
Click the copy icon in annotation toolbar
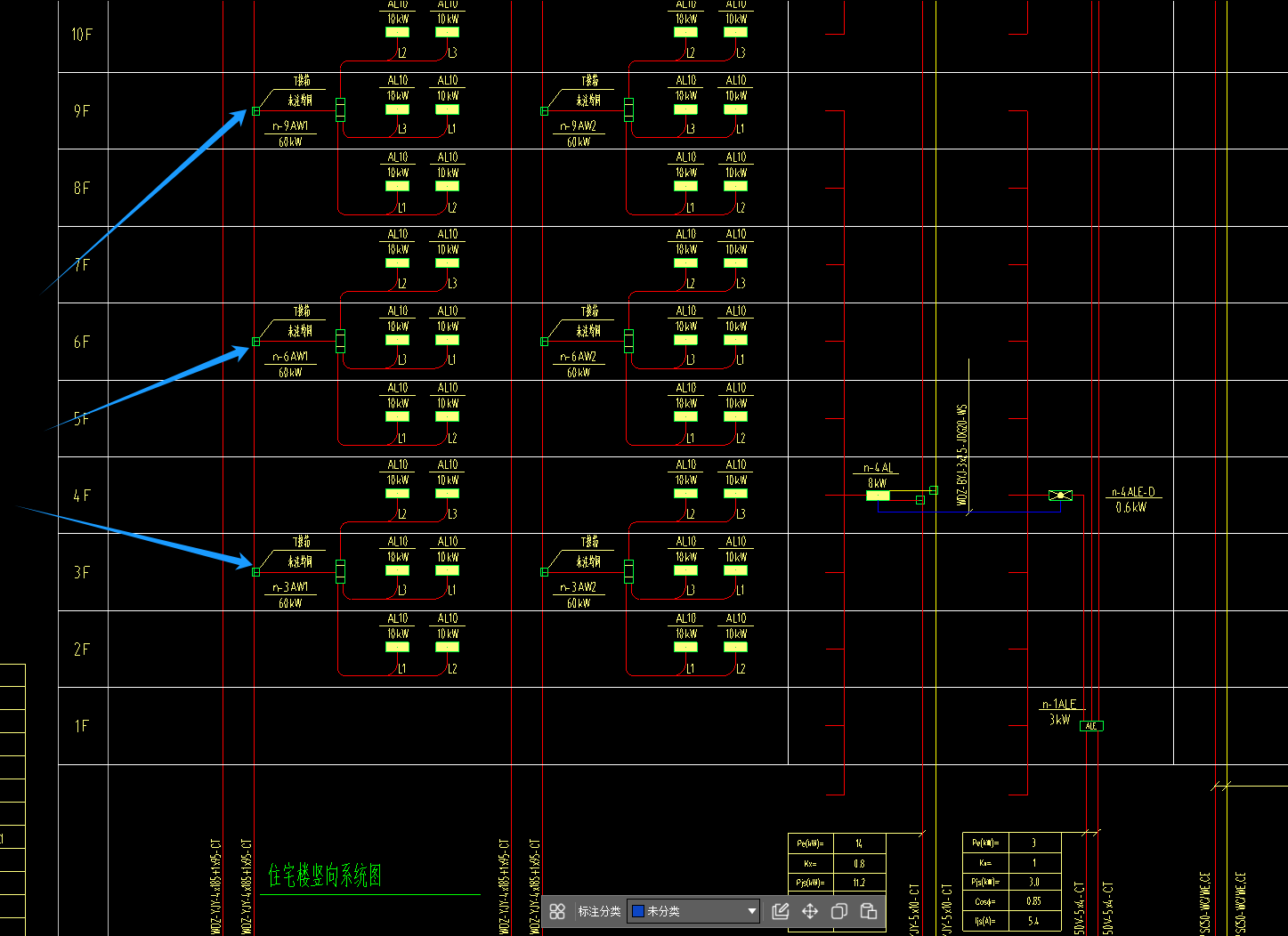[x=839, y=911]
